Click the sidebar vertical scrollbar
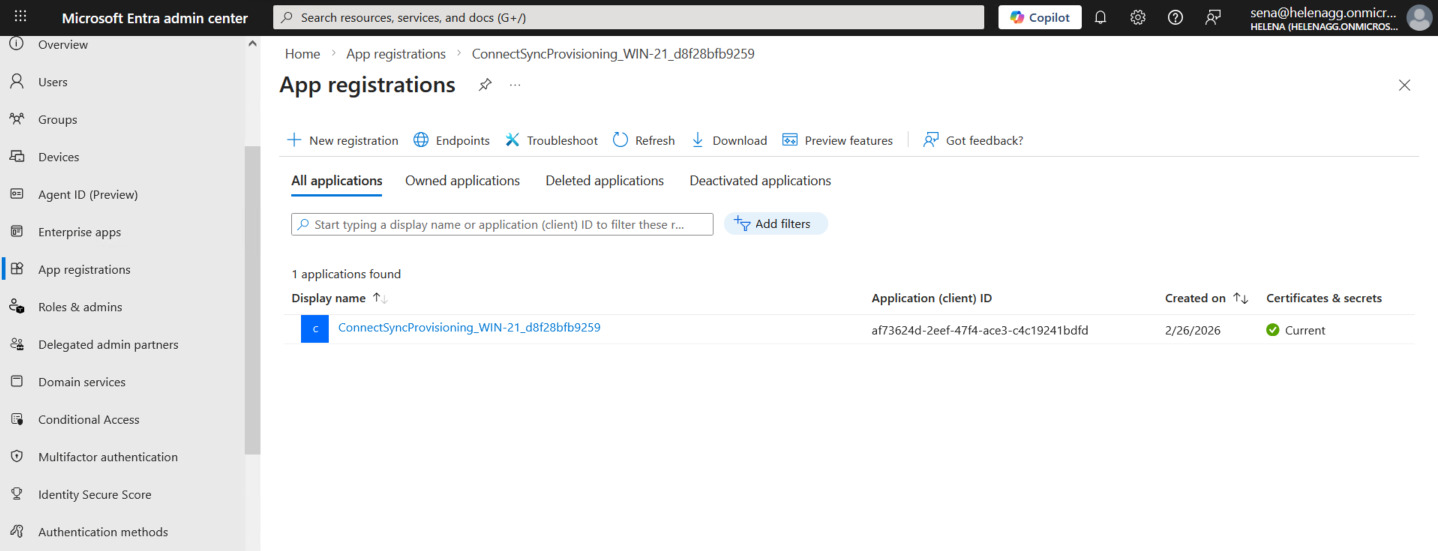Viewport: 1438px width, 551px height. [252, 300]
